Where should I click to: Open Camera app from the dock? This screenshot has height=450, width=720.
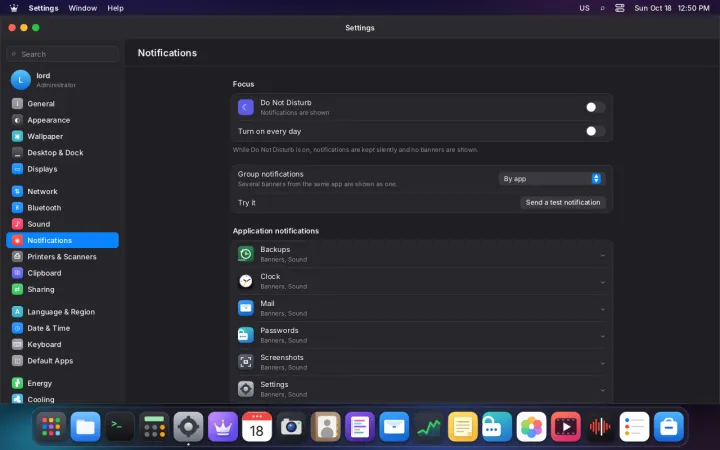click(x=291, y=427)
